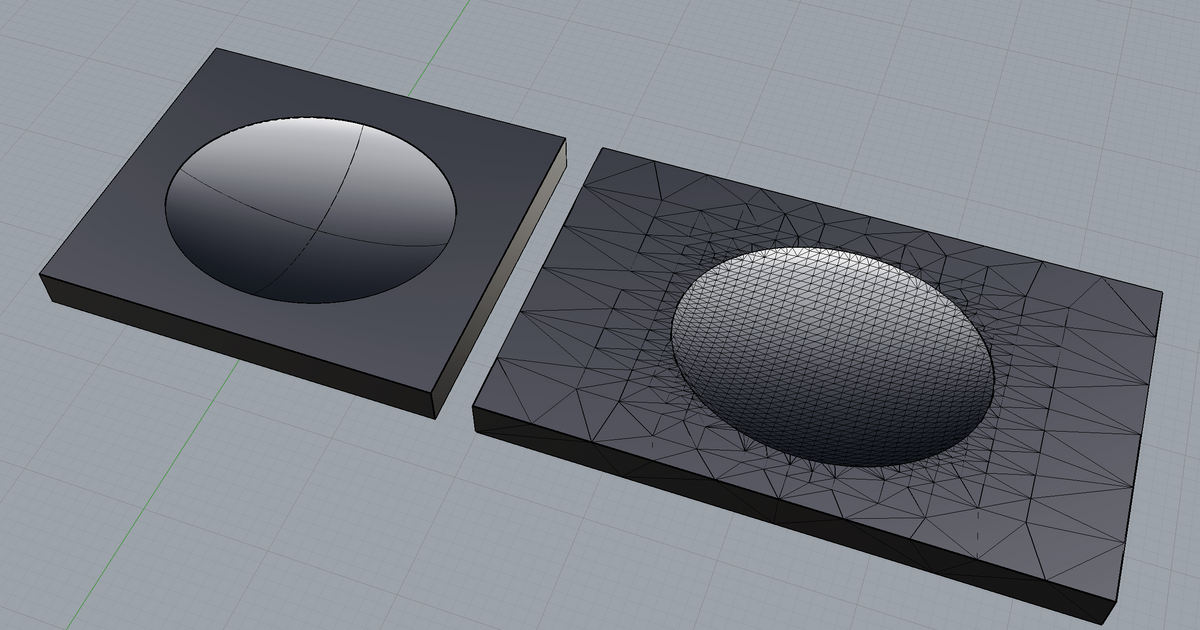Select the horizontal isocurve on the left dome
This screenshot has width=1200, height=630.
[x=230, y=190]
